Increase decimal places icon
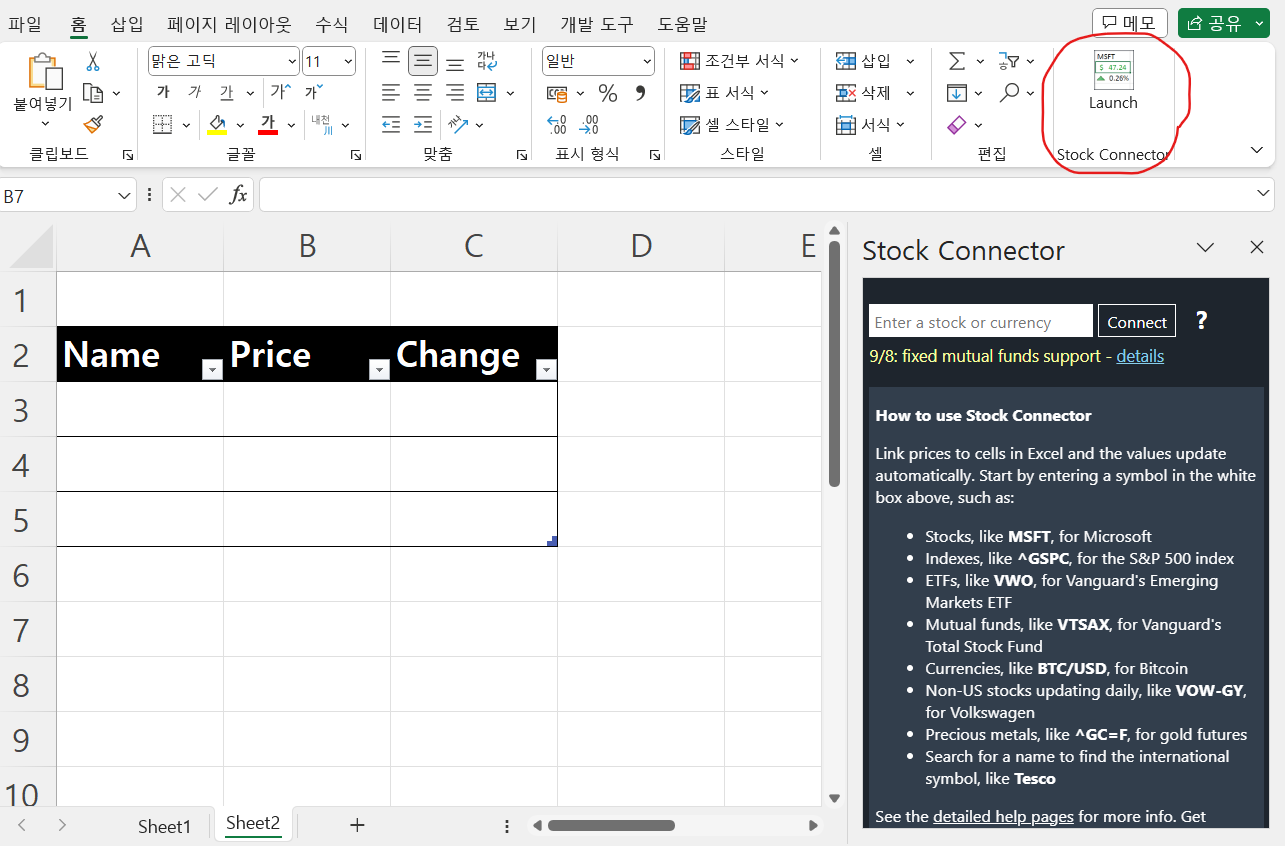The width and height of the screenshot is (1285, 847). pyautogui.click(x=558, y=125)
